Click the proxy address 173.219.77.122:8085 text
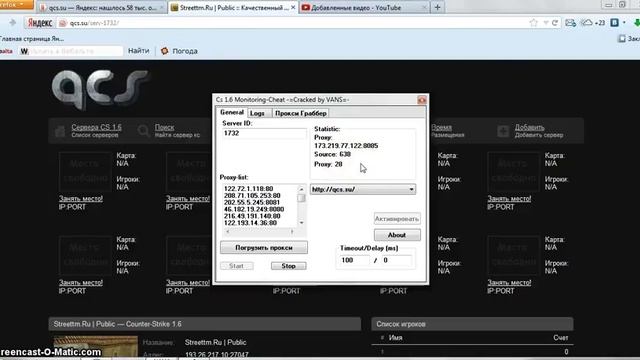Screen dimensions: 640x360 click(x=346, y=146)
